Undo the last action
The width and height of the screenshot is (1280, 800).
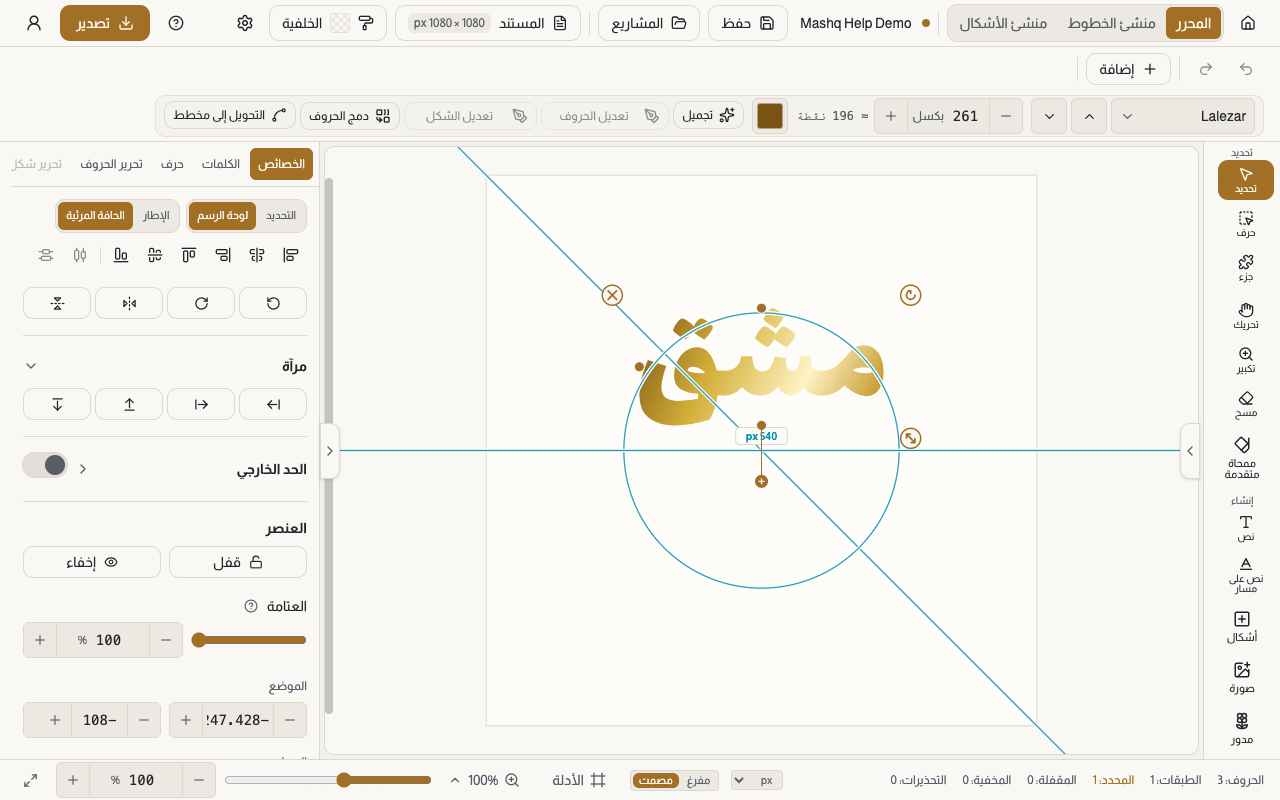[1246, 69]
